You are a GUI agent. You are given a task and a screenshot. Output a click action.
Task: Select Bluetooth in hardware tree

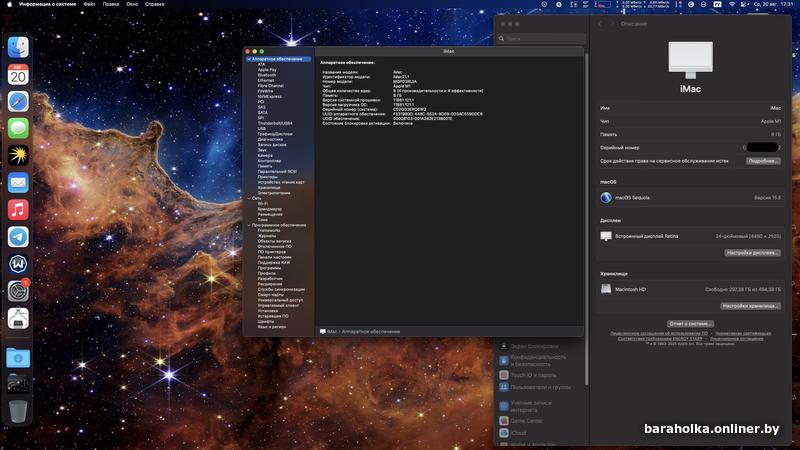coord(267,75)
